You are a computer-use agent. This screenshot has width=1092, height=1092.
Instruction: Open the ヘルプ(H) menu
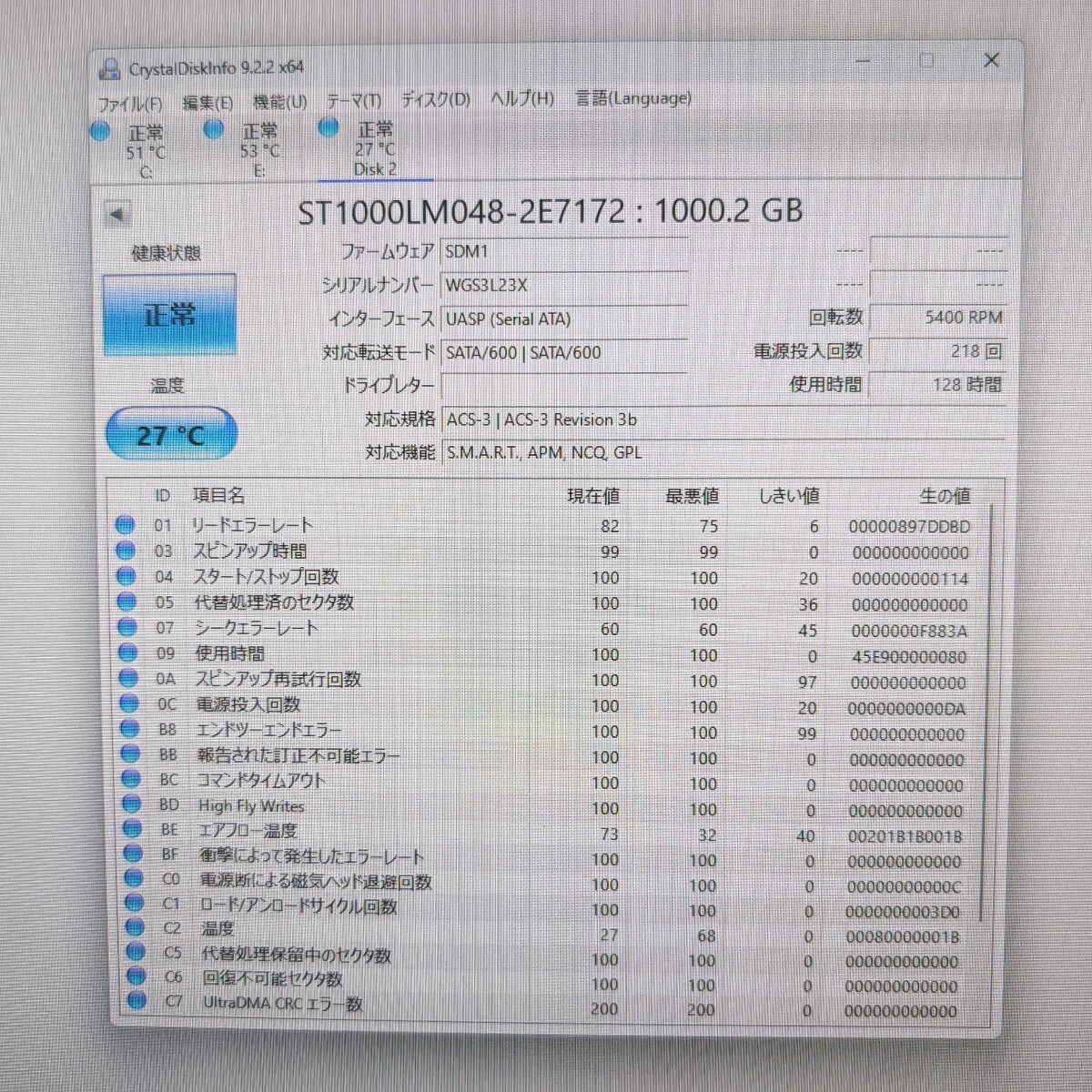click(x=522, y=98)
